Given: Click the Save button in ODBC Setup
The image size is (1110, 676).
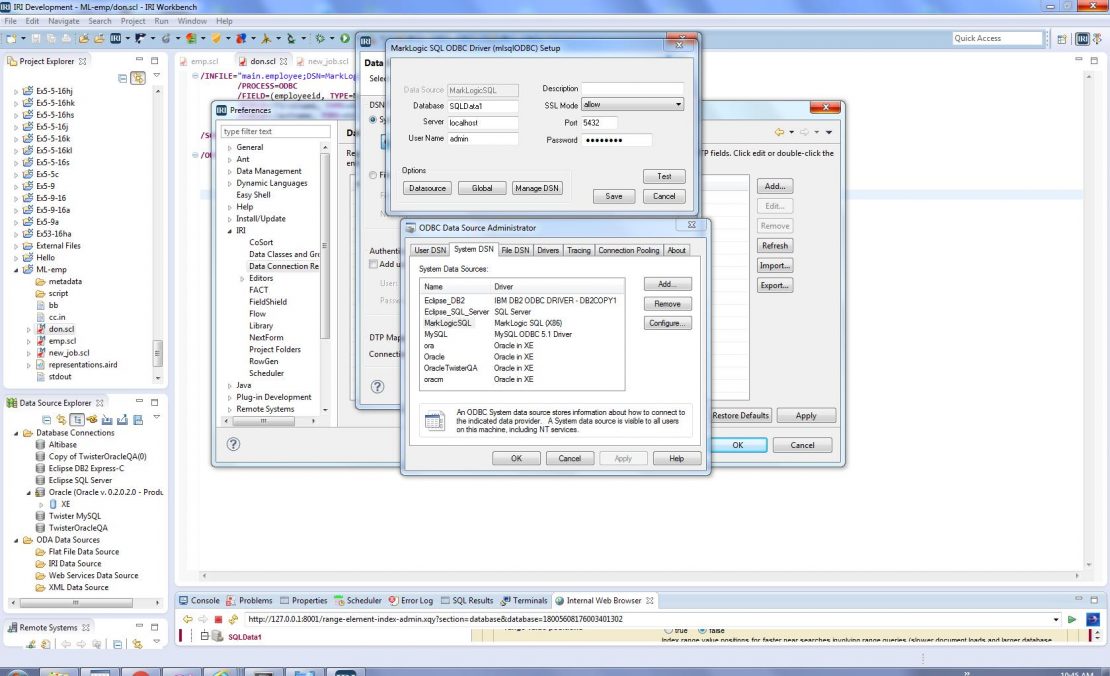Looking at the screenshot, I should (x=614, y=196).
